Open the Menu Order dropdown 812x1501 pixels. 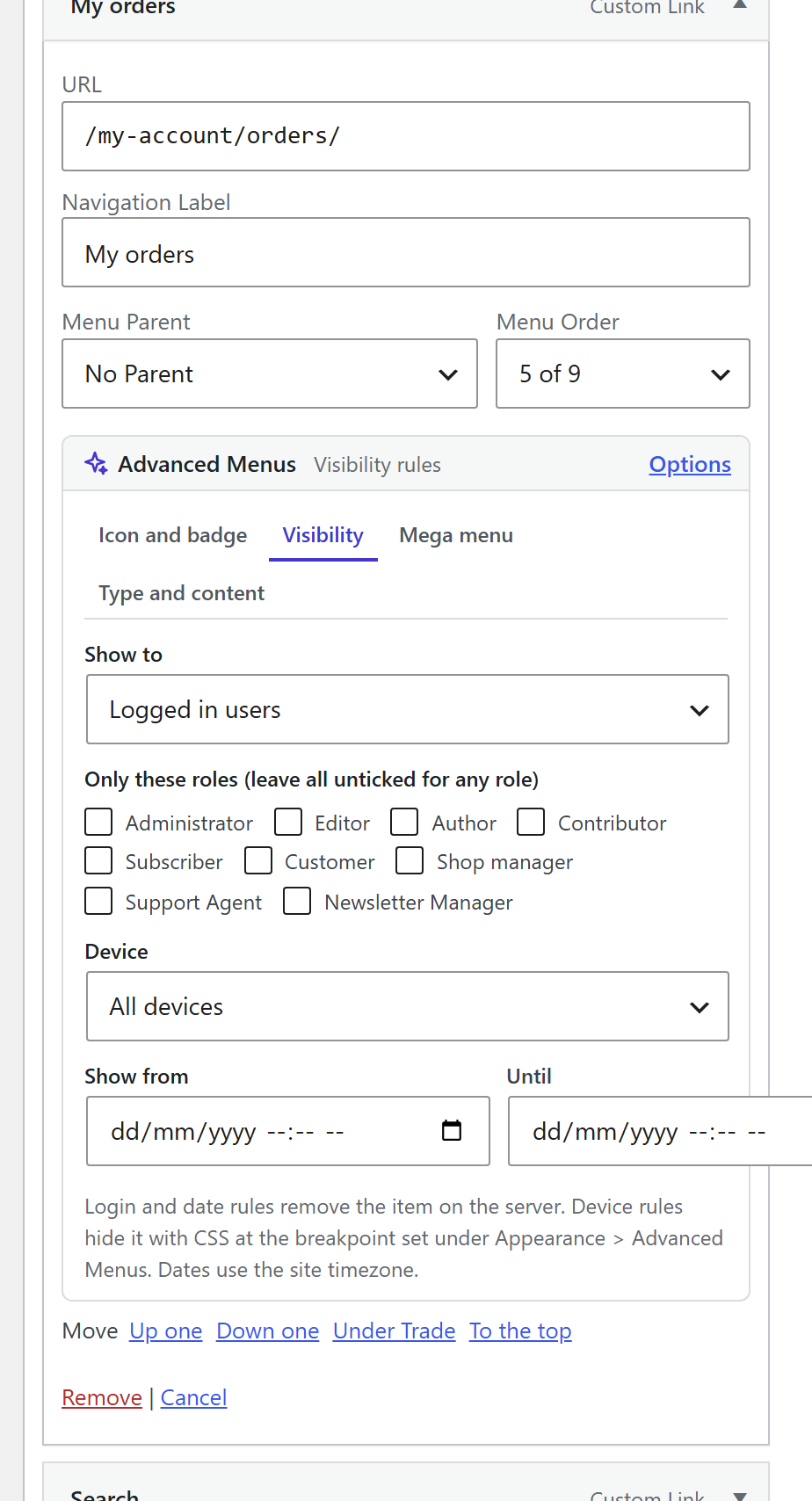pyautogui.click(x=623, y=373)
